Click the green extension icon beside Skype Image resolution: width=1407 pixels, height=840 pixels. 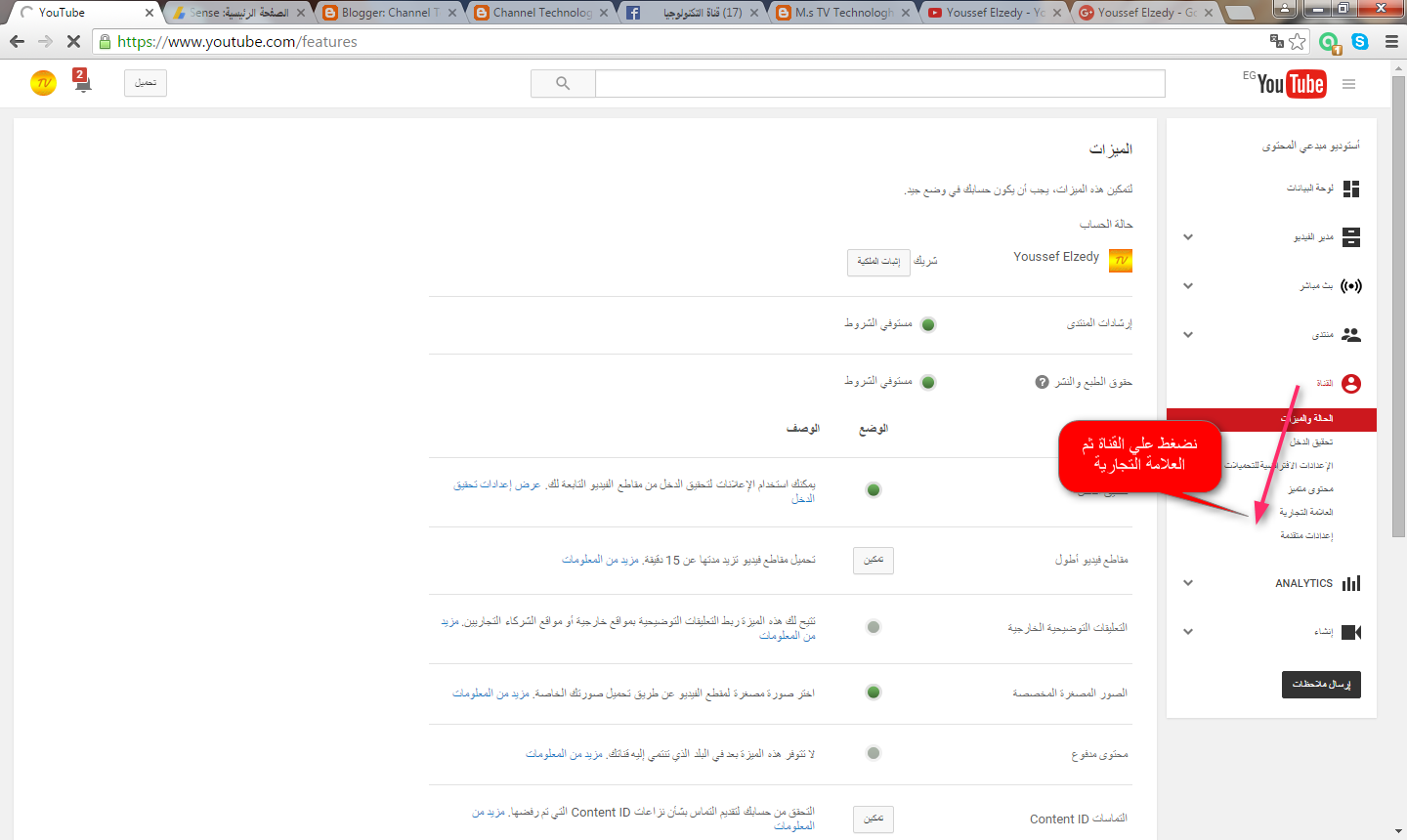(1329, 42)
